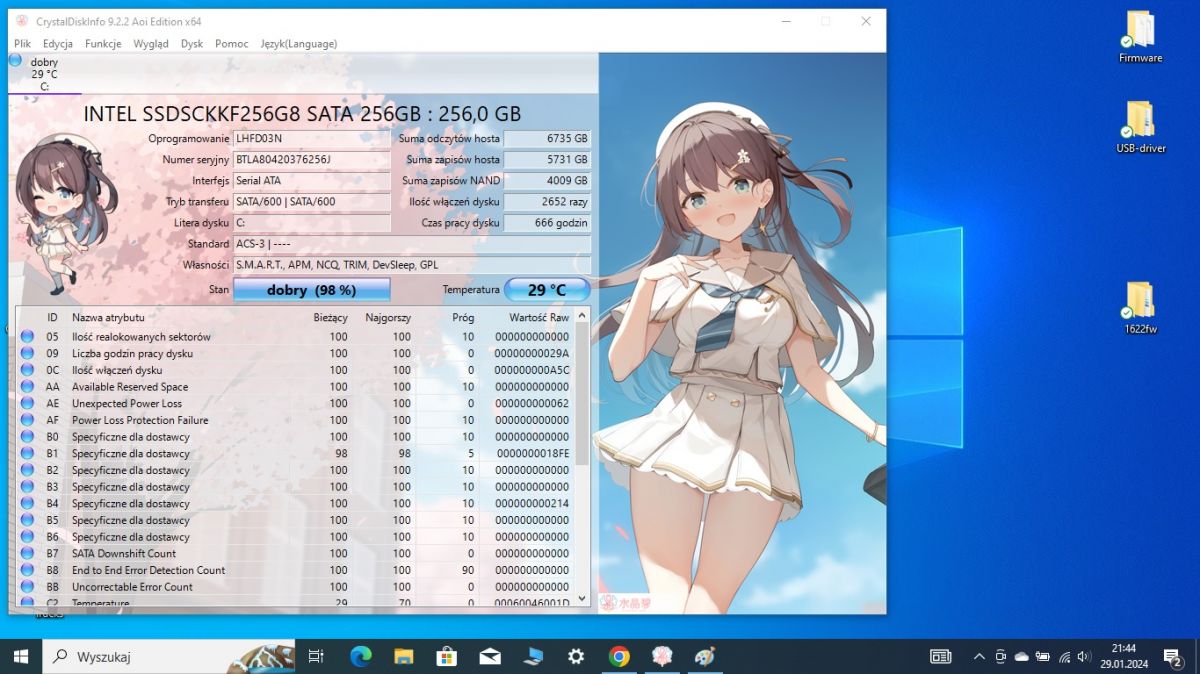Open the Pomoc menu
1200x674 pixels.
(x=232, y=44)
